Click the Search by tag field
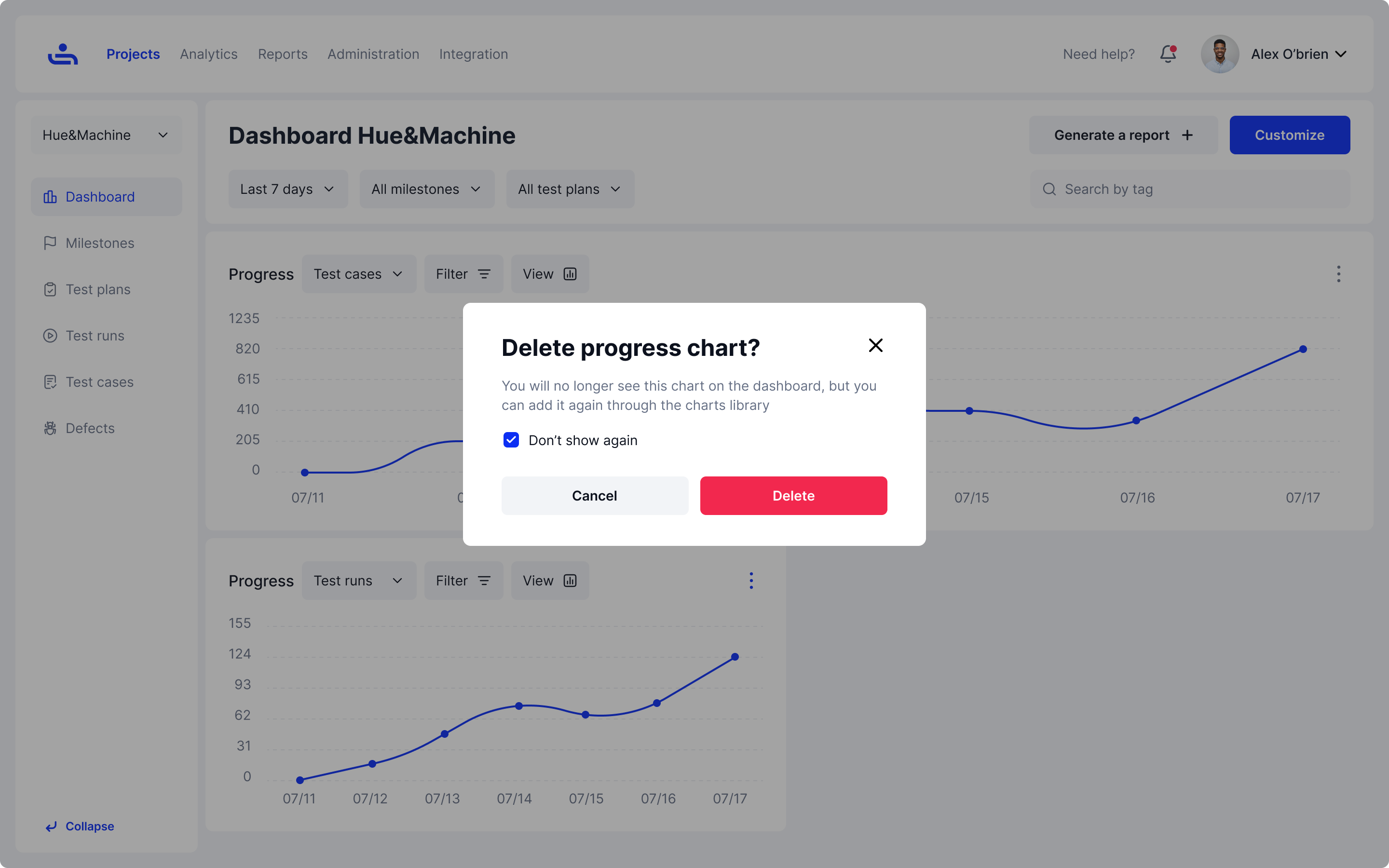 click(x=1190, y=189)
